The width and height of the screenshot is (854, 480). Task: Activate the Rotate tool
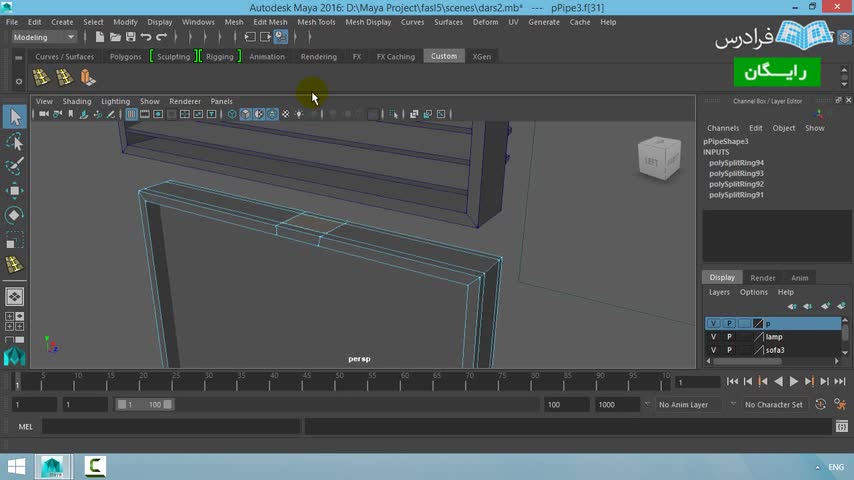[x=15, y=215]
